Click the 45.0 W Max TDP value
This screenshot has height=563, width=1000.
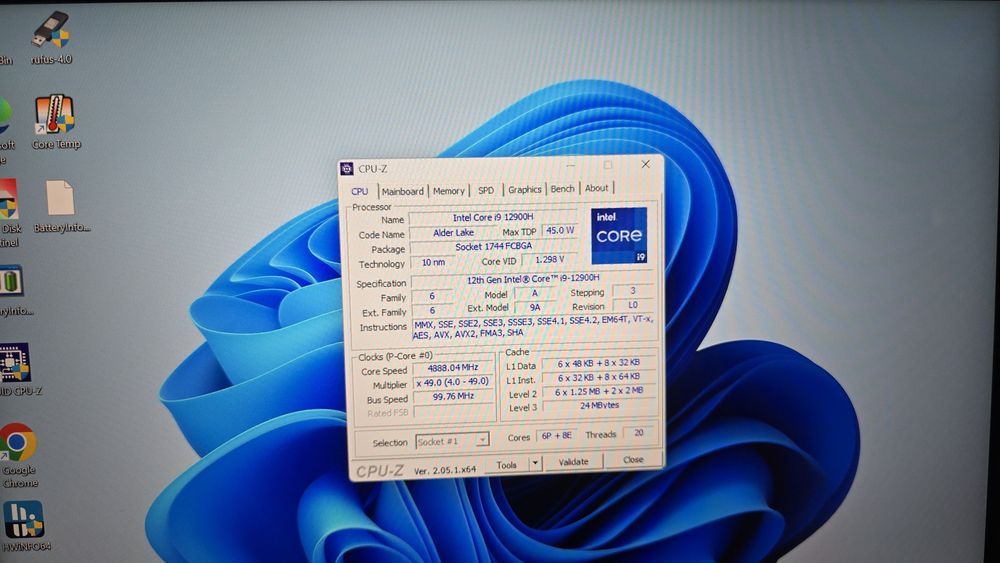(x=559, y=231)
